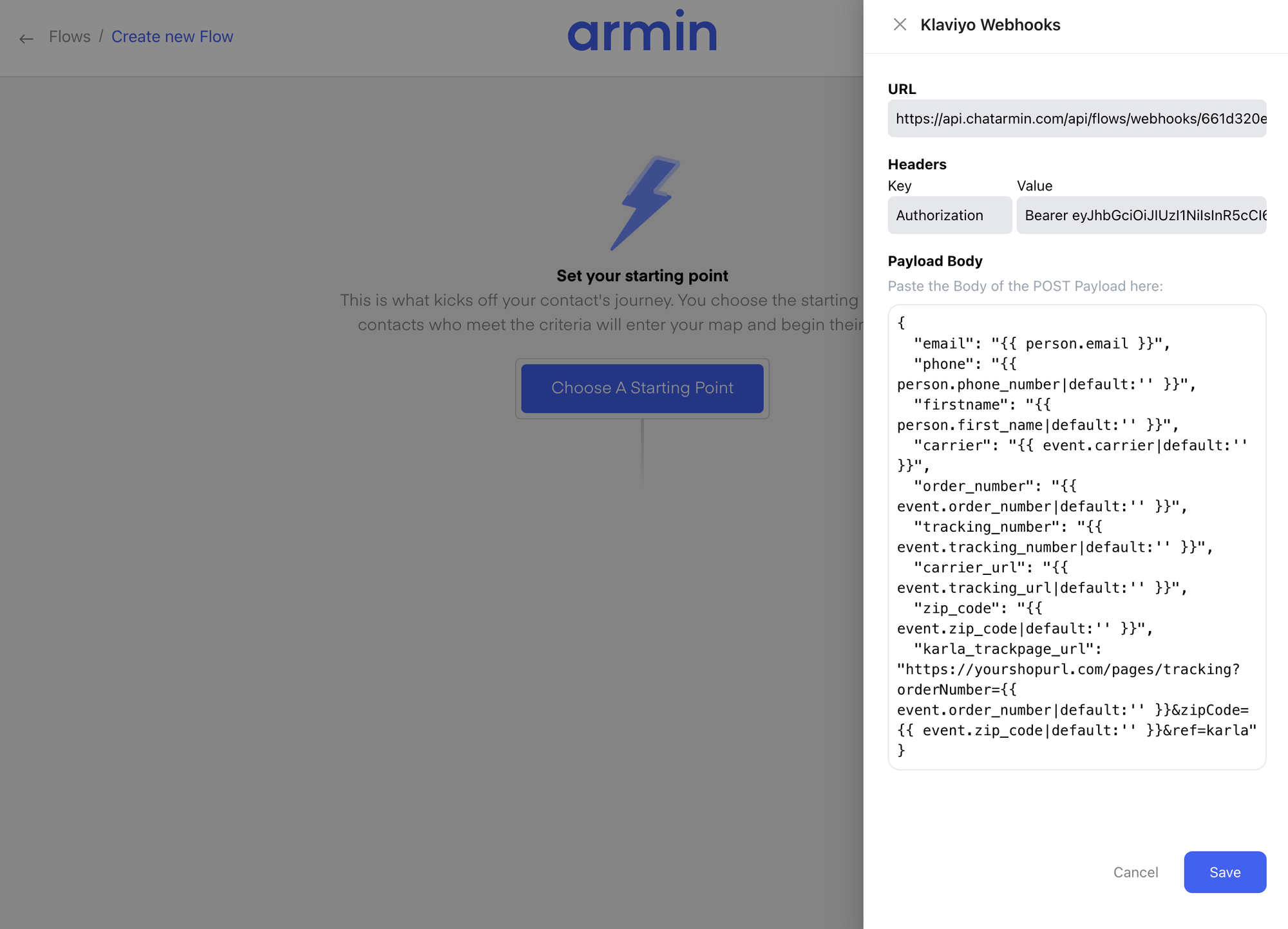The image size is (1288, 929).
Task: Click the Set your starting point heading
Action: [x=642, y=276]
